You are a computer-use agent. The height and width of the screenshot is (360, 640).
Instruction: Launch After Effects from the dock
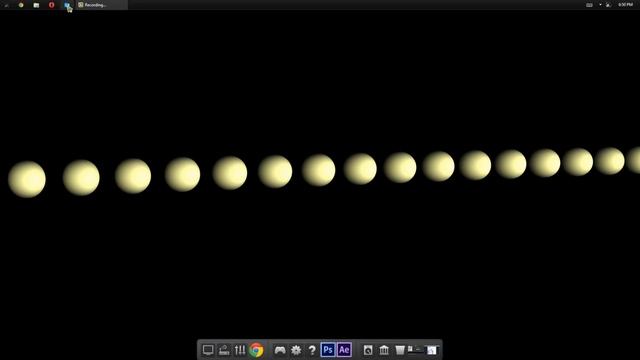[x=344, y=350]
